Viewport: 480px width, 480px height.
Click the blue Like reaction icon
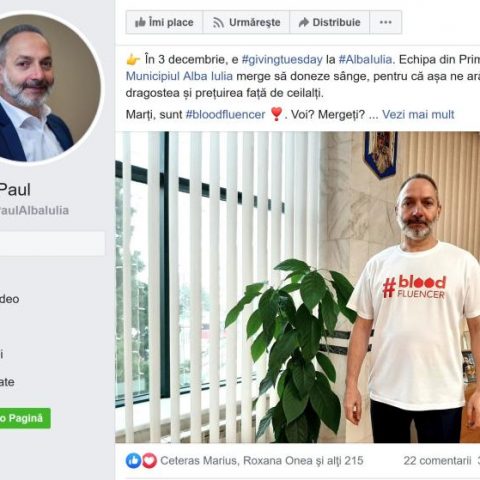click(134, 461)
